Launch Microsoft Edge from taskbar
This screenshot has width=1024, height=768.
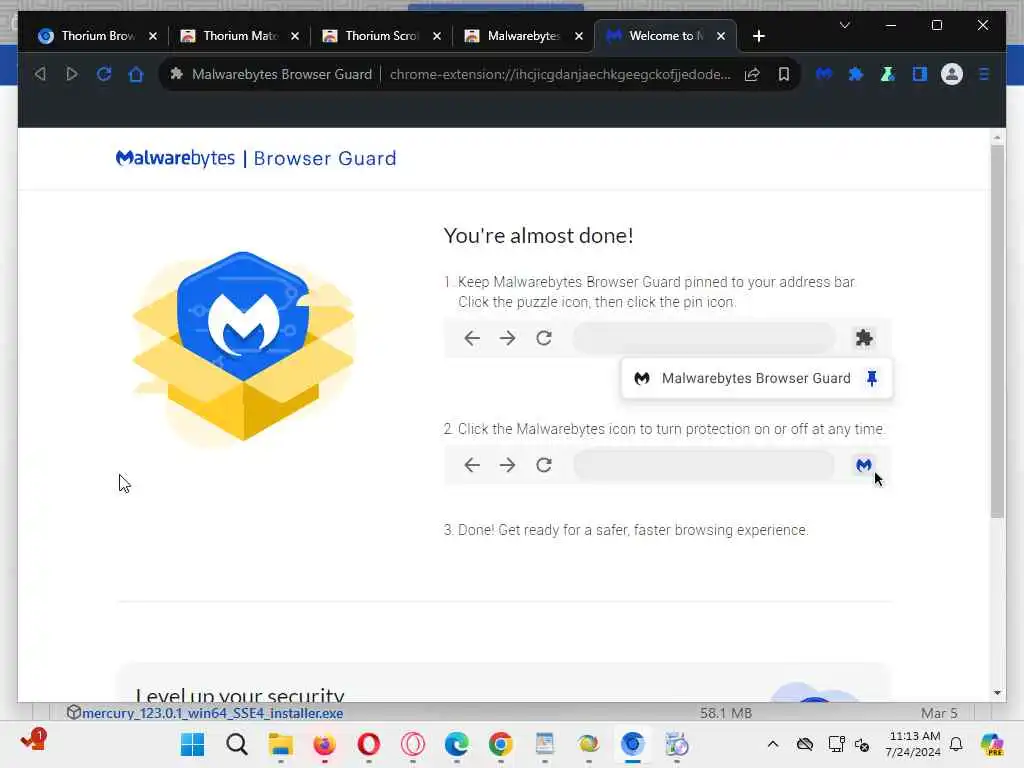pyautogui.click(x=456, y=744)
